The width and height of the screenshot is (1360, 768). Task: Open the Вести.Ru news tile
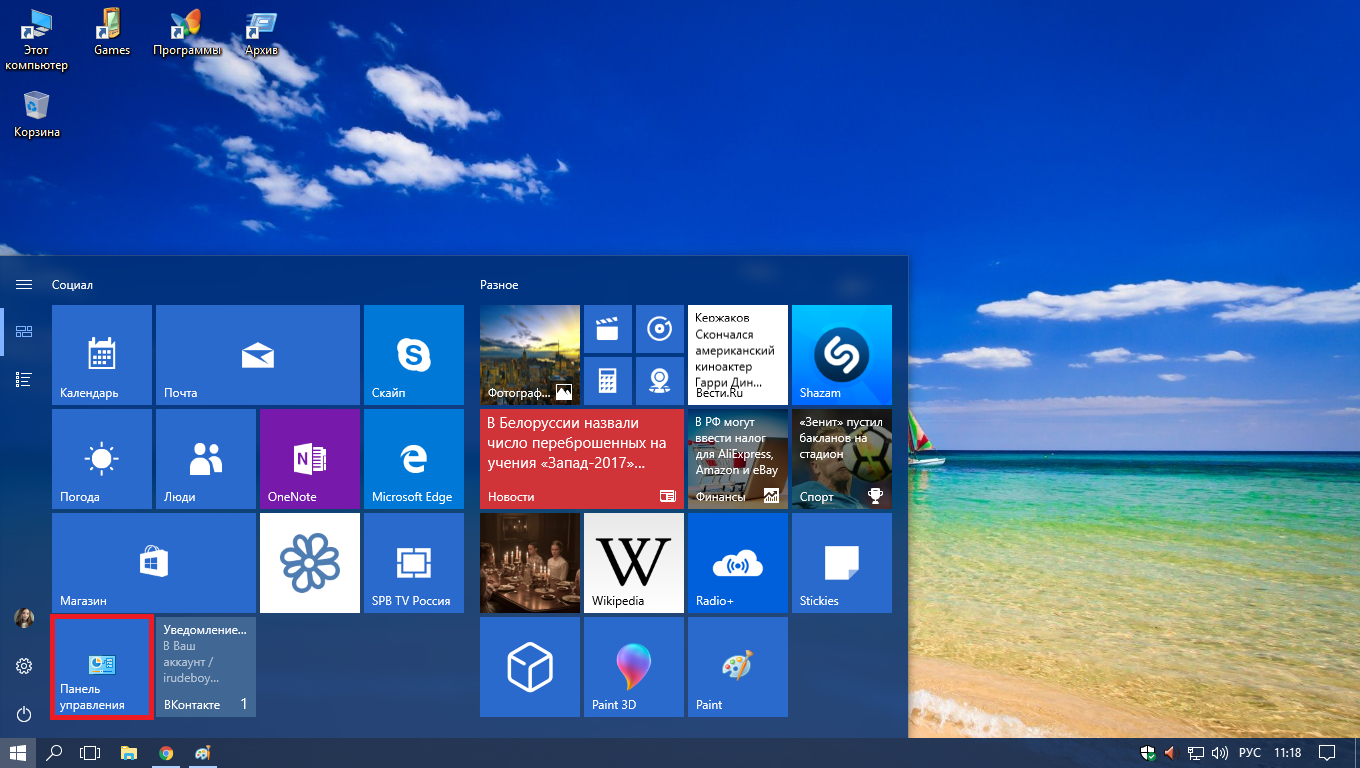coord(738,355)
